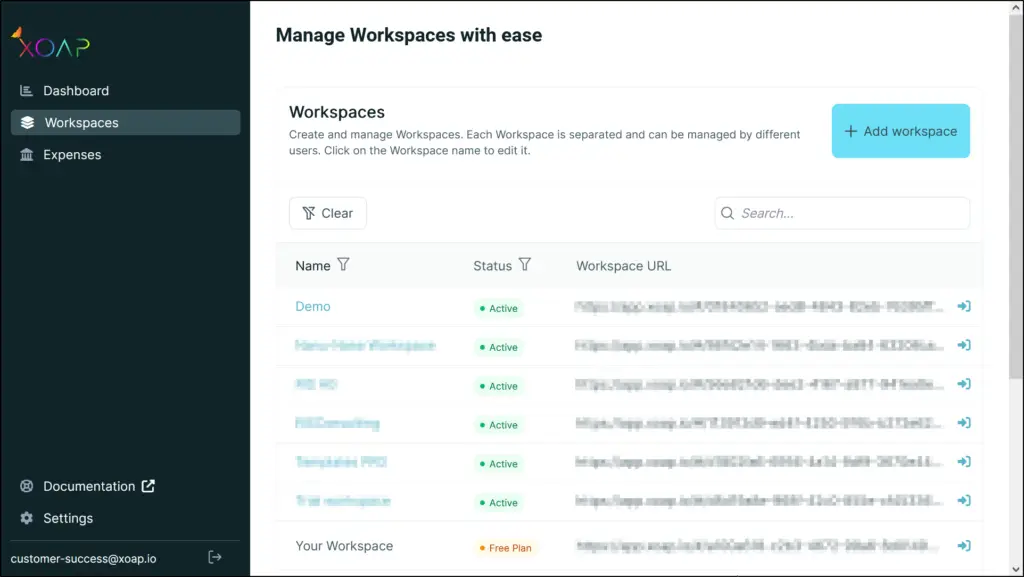Open the Demo workspace link

tap(312, 306)
